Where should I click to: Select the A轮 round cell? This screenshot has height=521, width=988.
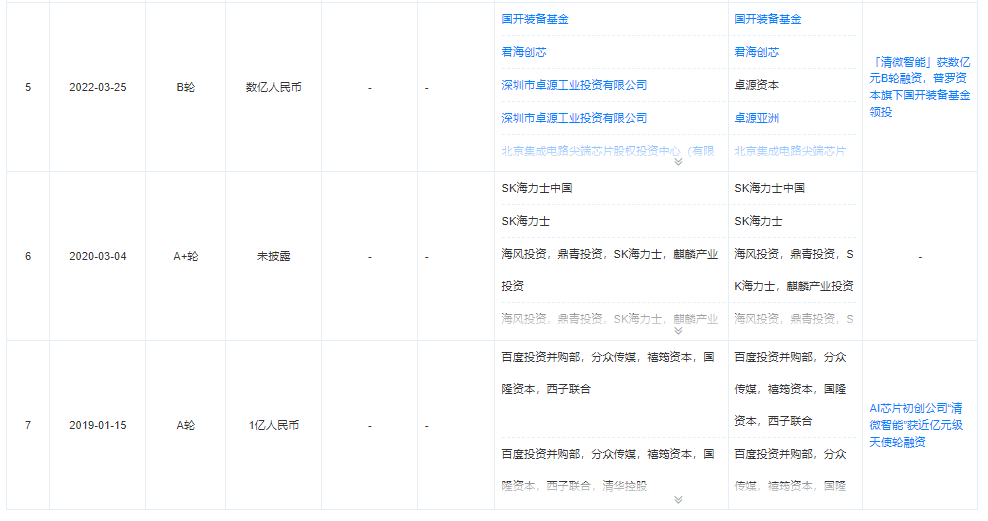coord(185,425)
